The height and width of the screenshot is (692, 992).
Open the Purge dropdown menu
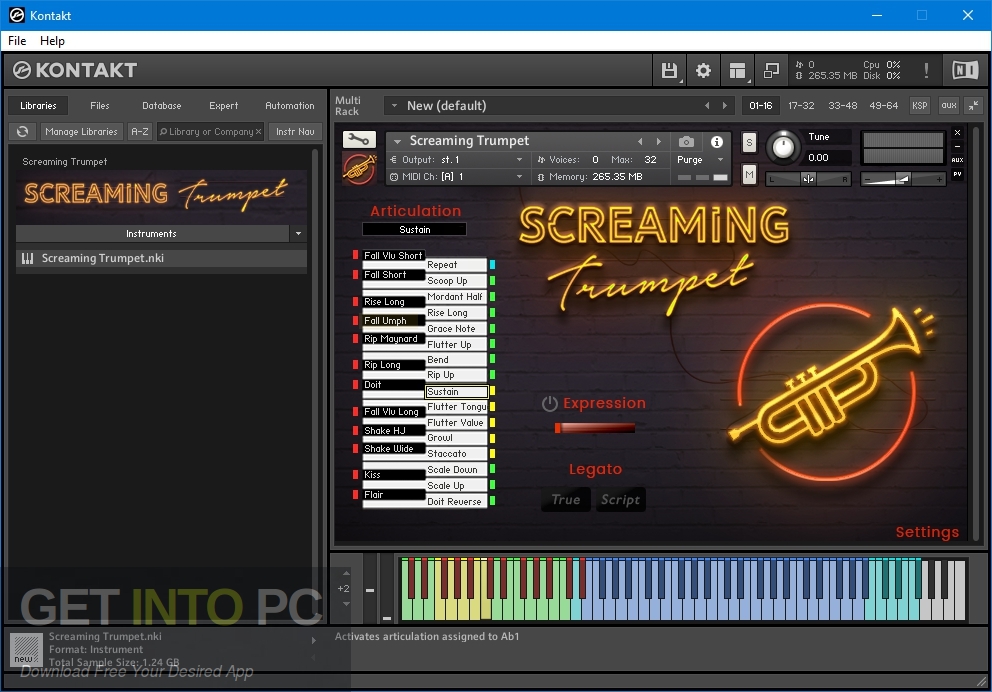tap(700, 159)
